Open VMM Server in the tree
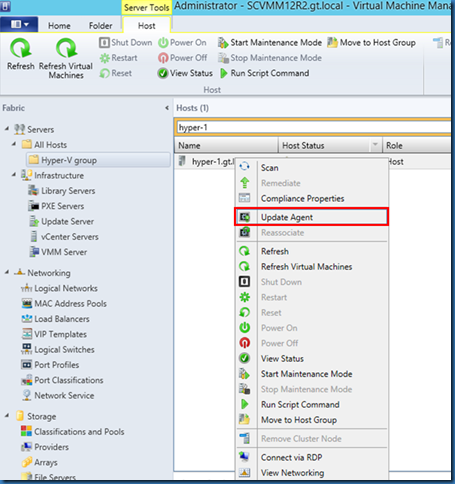This screenshot has height=484, width=455. [58, 252]
